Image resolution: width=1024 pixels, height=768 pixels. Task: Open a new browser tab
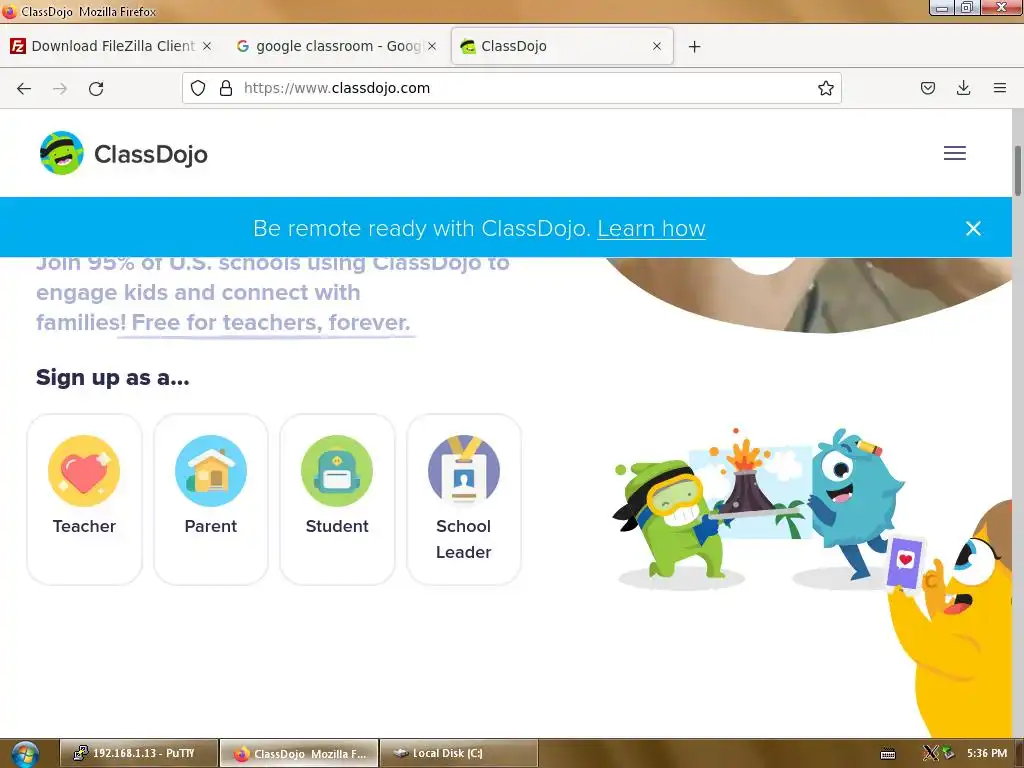coord(695,46)
